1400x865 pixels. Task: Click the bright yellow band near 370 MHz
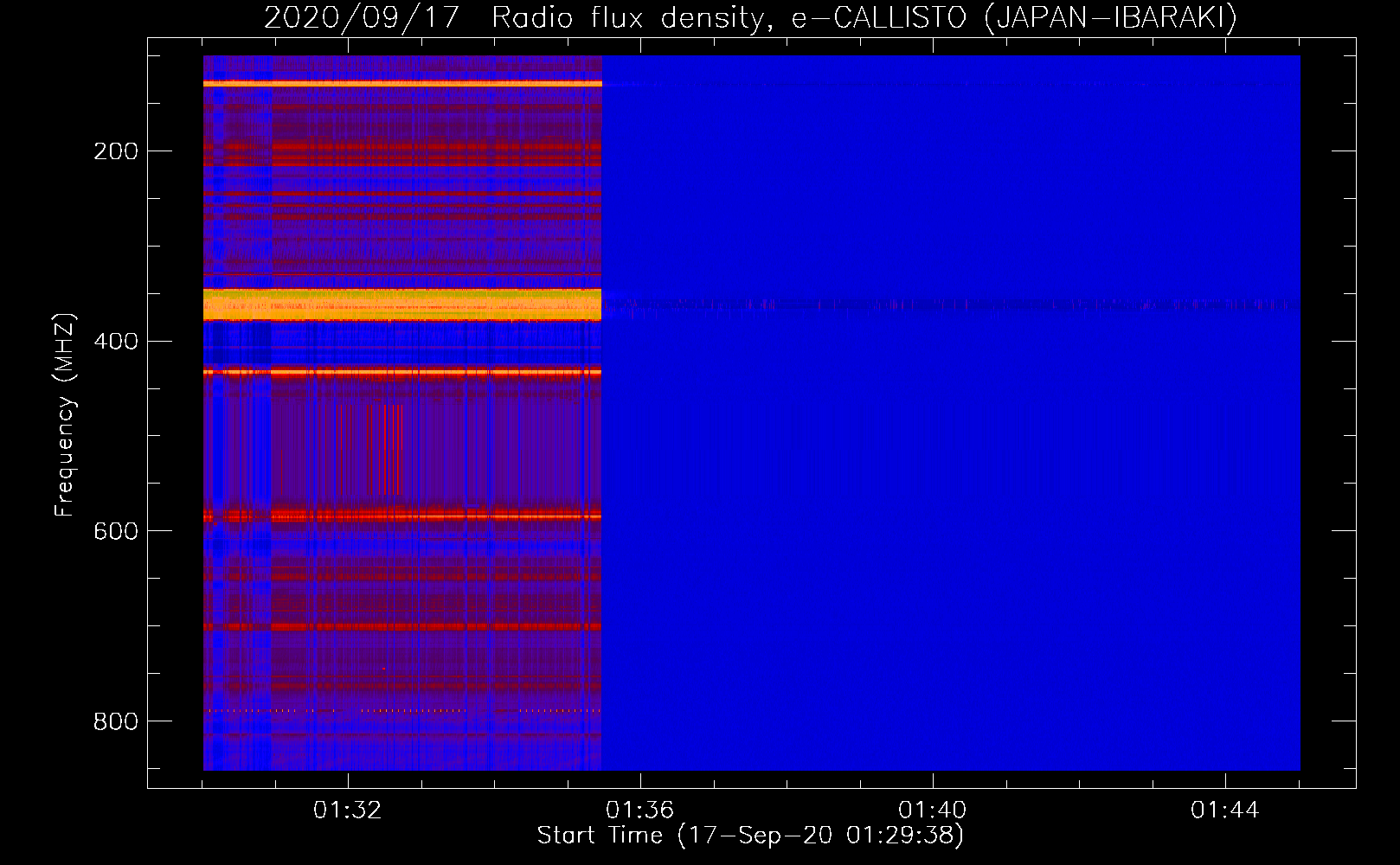point(402,305)
